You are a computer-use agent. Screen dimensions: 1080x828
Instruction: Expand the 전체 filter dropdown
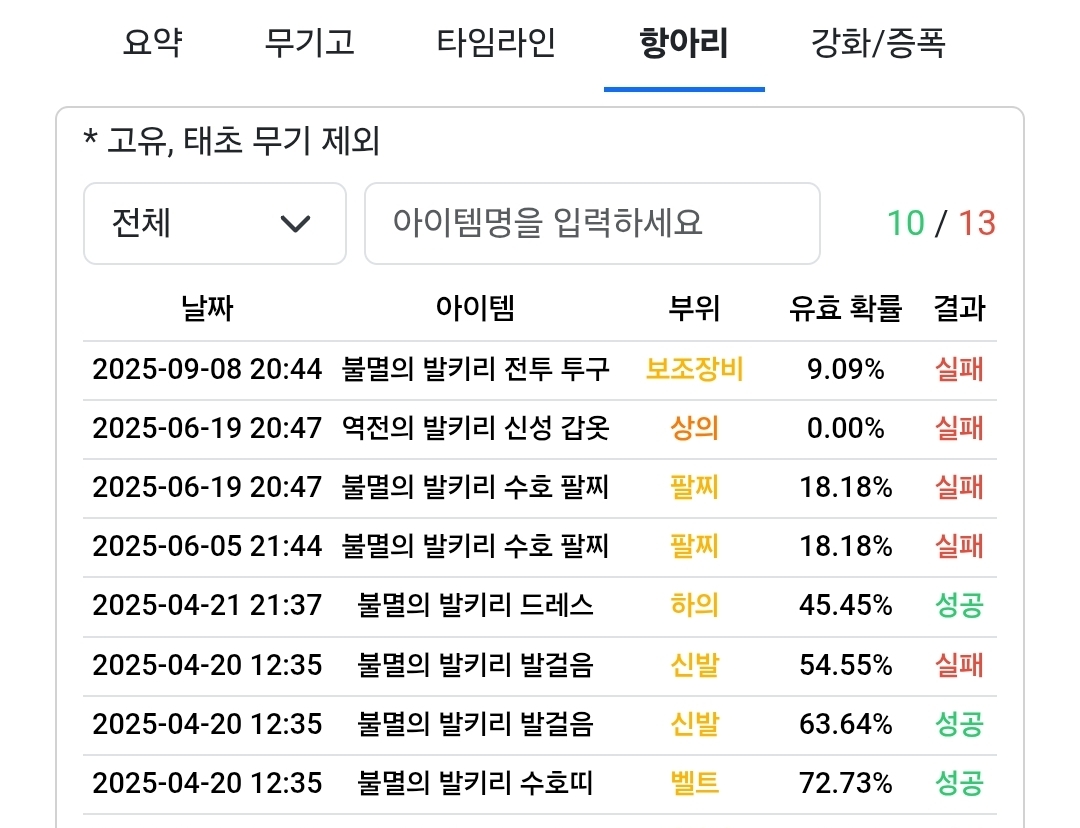click(x=214, y=223)
